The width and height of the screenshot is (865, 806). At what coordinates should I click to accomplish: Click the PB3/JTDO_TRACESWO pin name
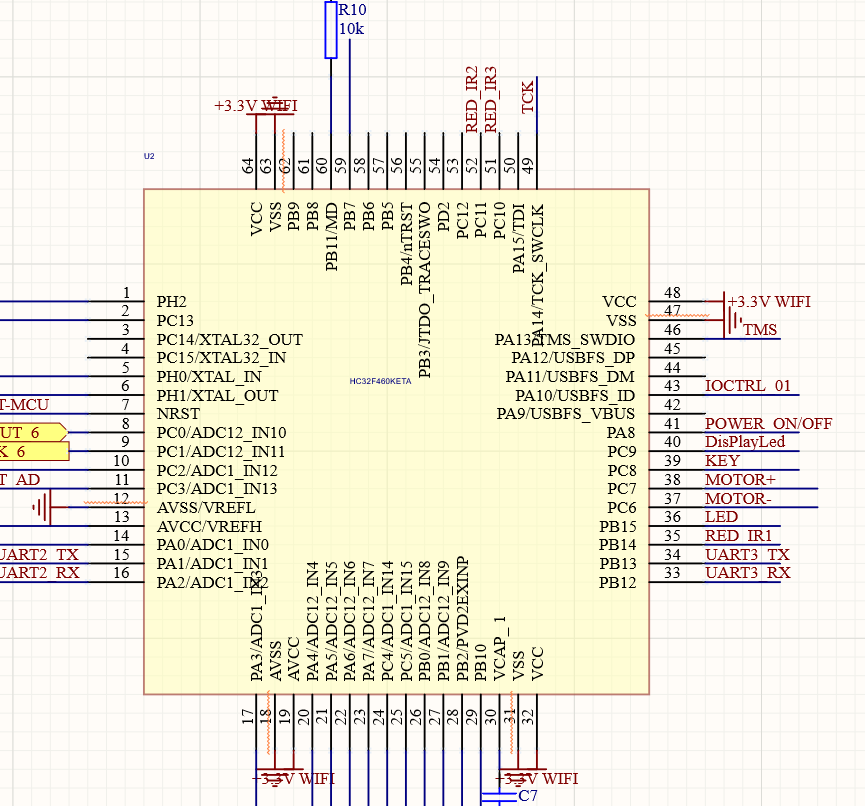click(x=424, y=290)
